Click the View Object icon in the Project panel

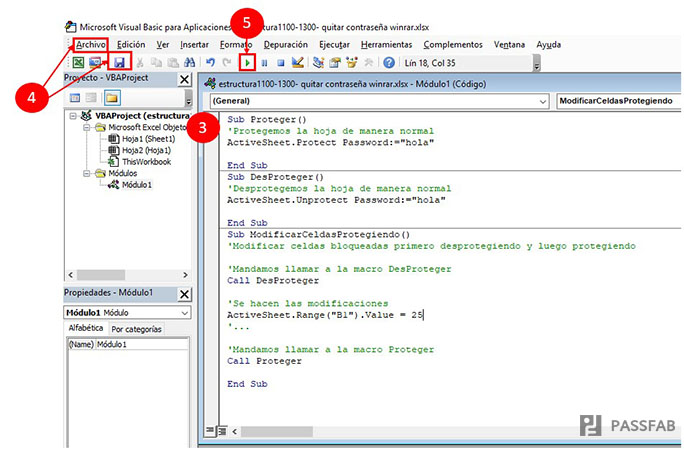[x=91, y=98]
